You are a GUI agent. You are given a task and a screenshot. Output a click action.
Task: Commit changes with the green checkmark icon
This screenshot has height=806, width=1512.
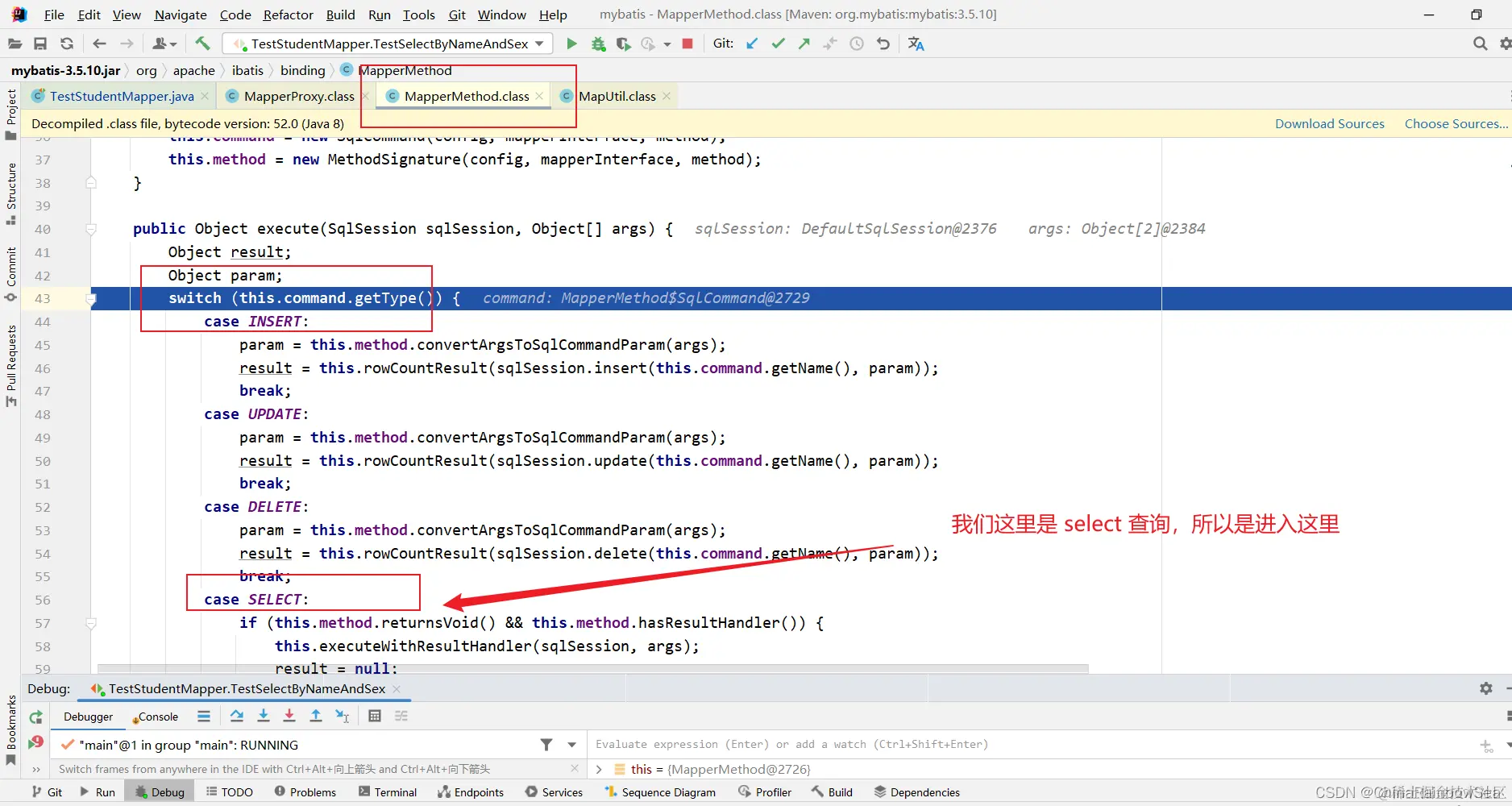(778, 44)
